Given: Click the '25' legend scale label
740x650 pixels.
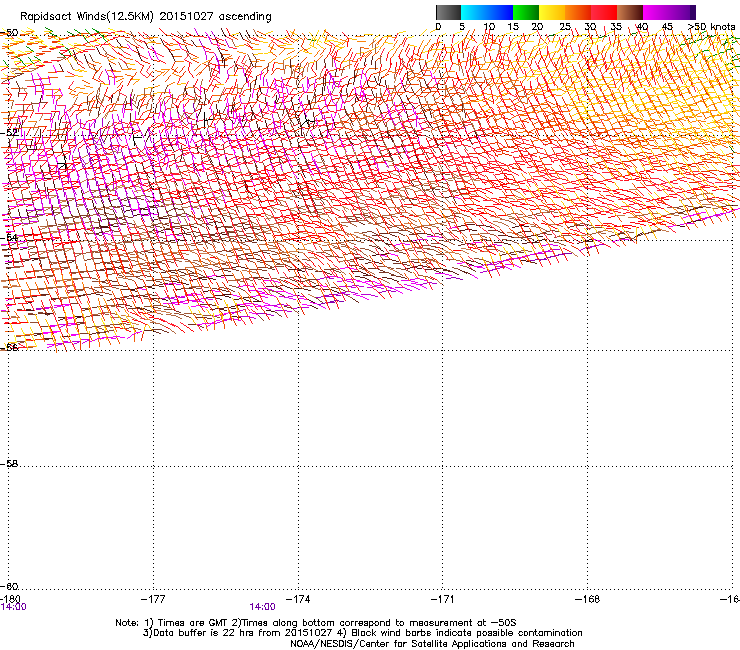Looking at the screenshot, I should [x=565, y=27].
